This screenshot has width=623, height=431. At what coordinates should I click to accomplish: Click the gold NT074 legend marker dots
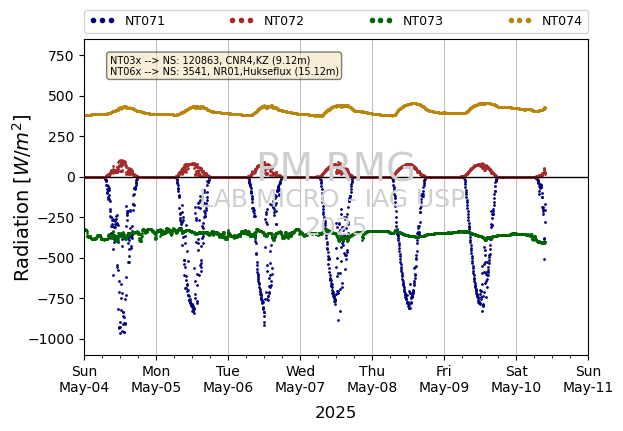(520, 21)
